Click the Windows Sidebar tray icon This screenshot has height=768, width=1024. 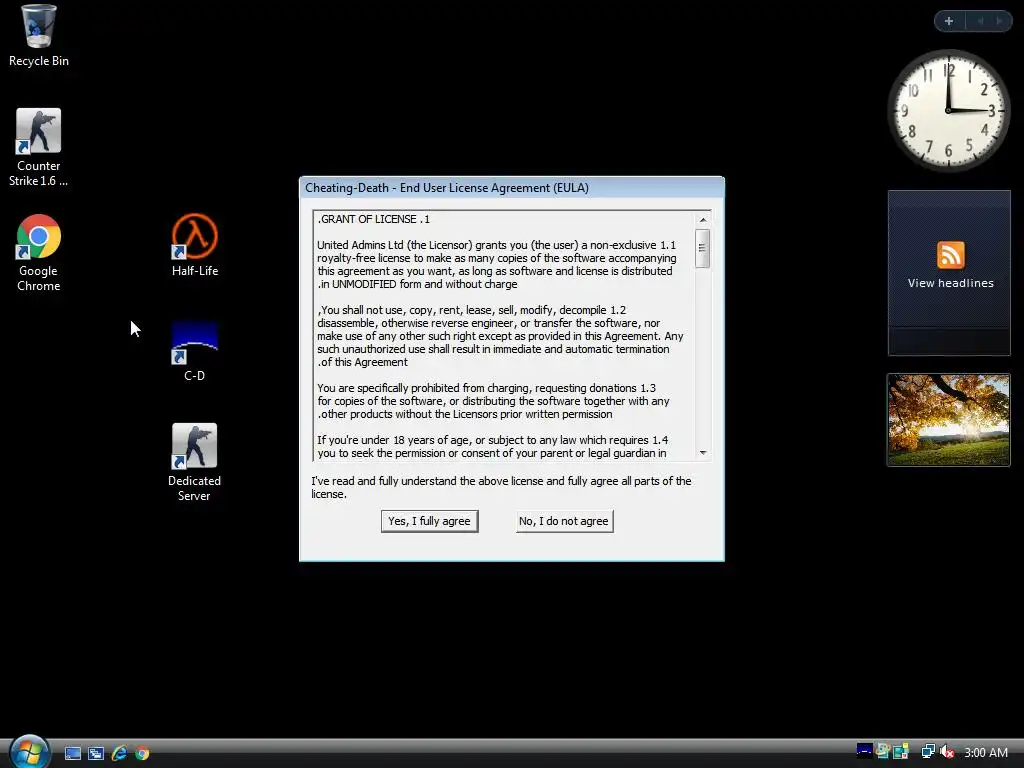pos(901,752)
